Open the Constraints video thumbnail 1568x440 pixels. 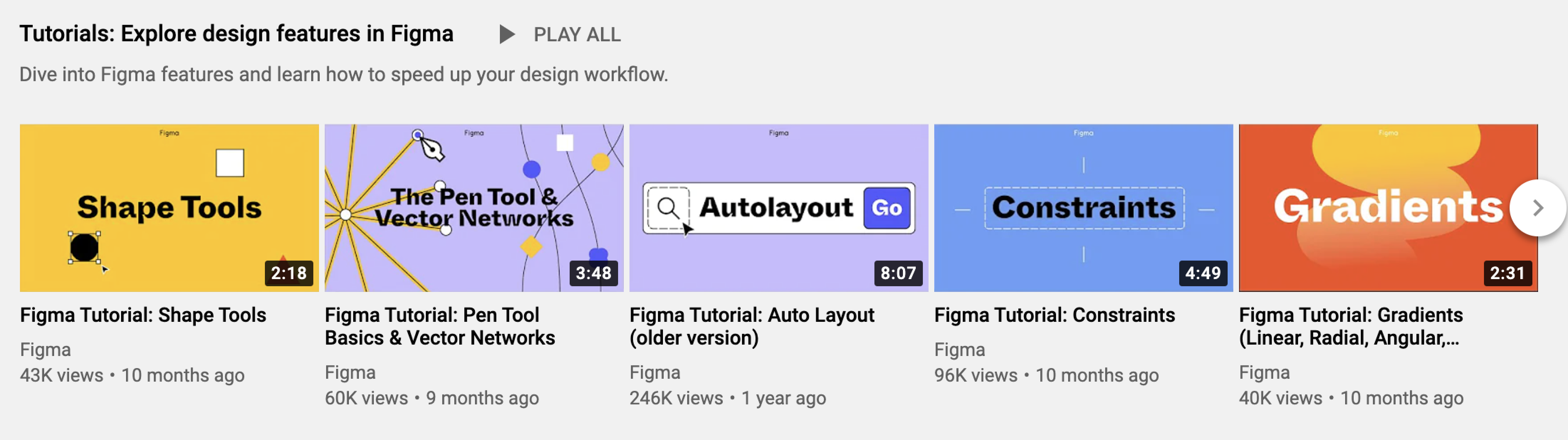tap(1083, 208)
